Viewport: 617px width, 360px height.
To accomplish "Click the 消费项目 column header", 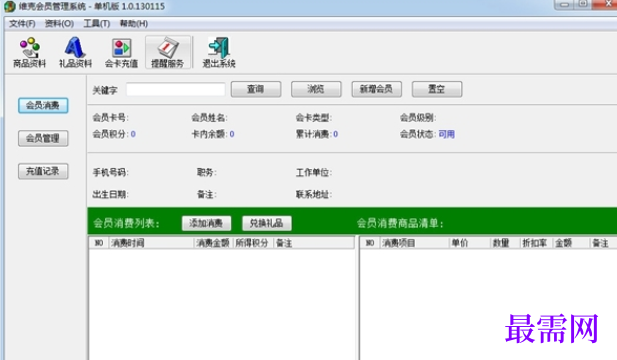I will (x=414, y=243).
